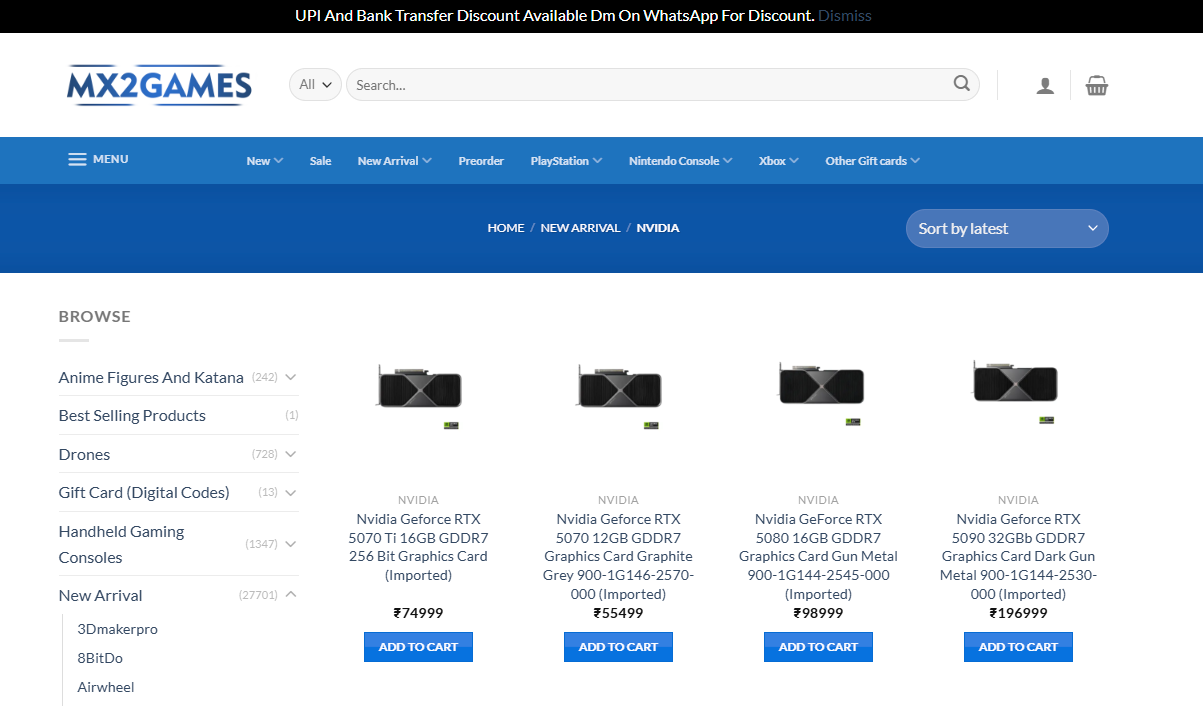This screenshot has width=1203, height=706.
Task: Expand the Drones category chevron
Action: (291, 454)
